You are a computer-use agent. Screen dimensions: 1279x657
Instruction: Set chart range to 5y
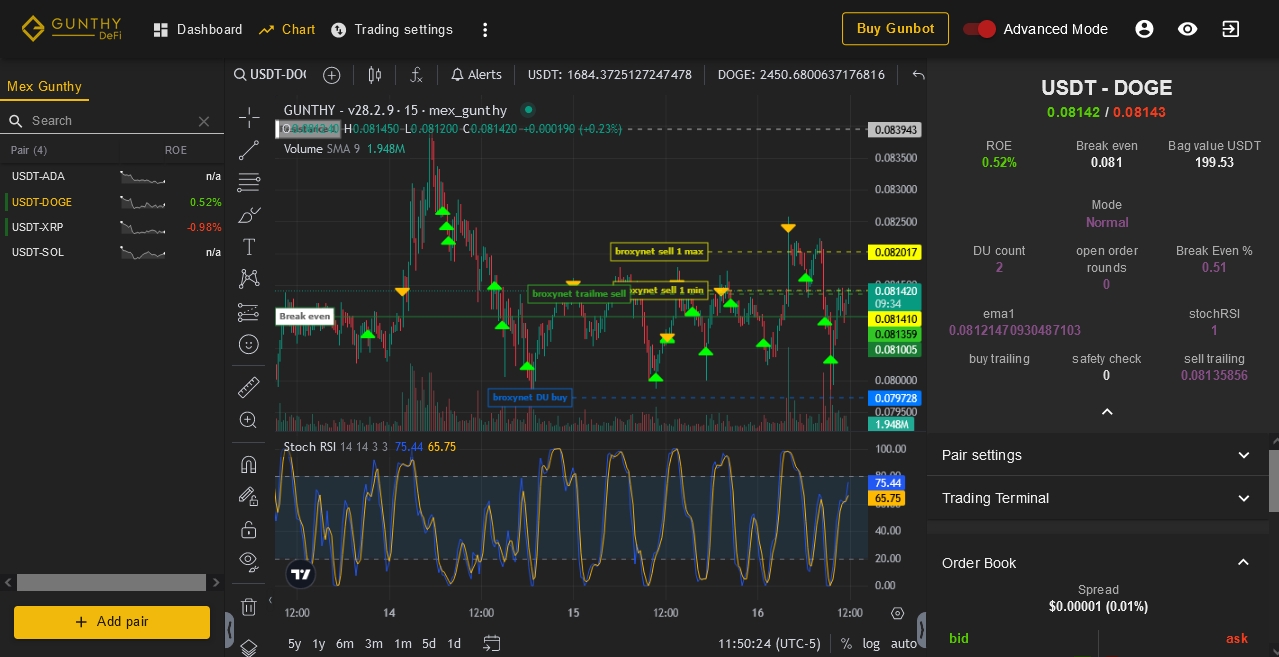pyautogui.click(x=295, y=644)
